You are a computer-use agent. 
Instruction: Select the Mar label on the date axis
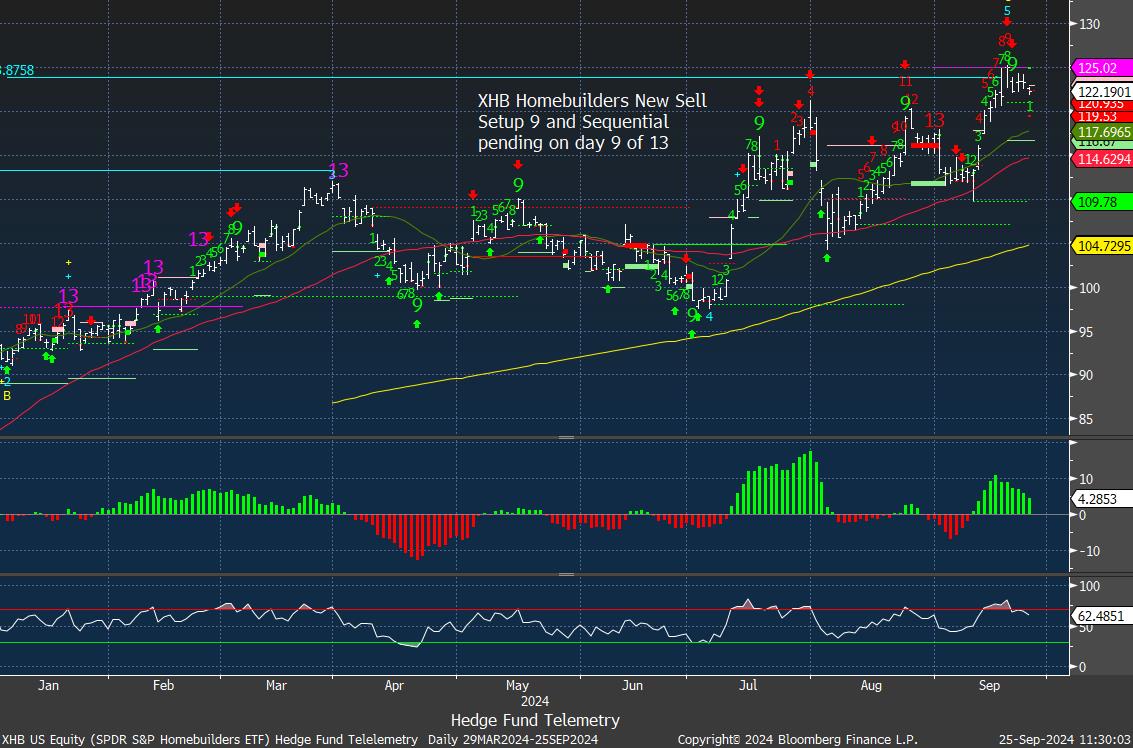click(277, 686)
